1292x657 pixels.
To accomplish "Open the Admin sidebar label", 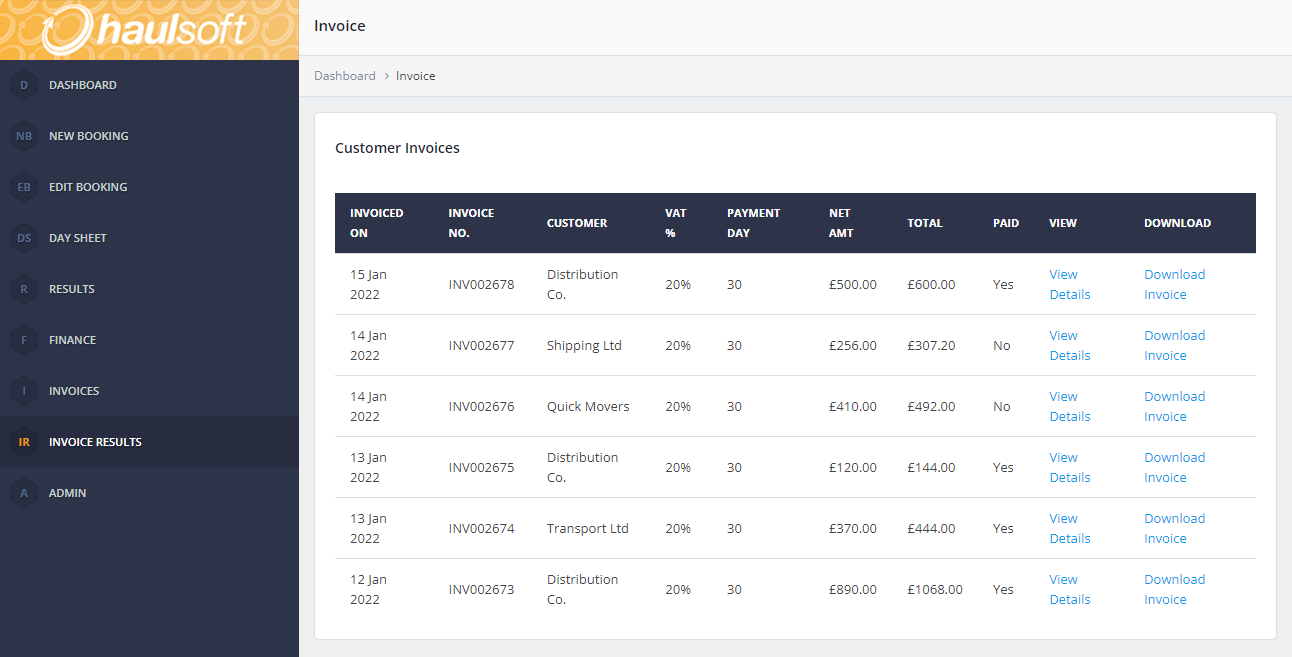I will 68,493.
